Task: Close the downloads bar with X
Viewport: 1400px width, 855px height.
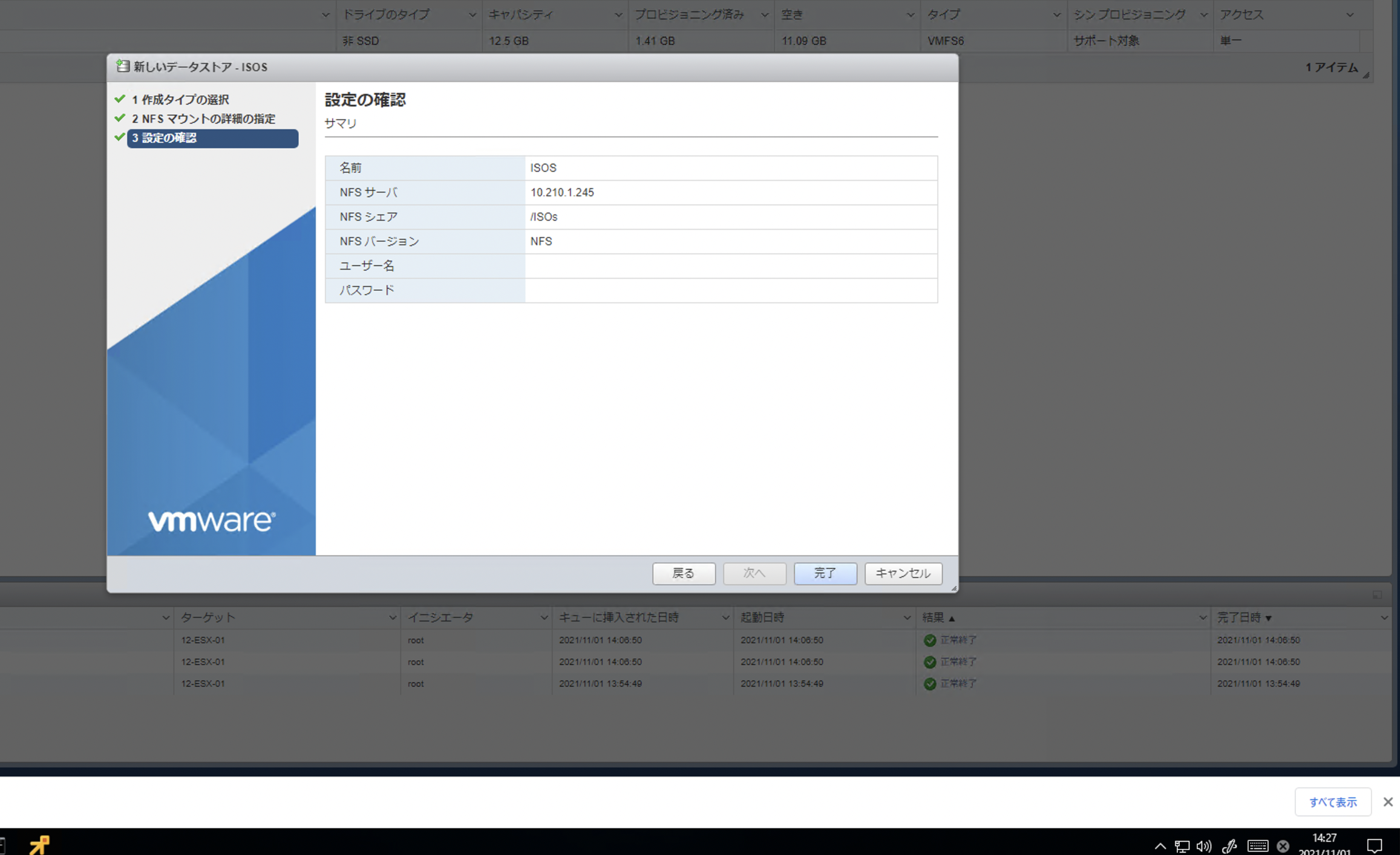Action: pyautogui.click(x=1388, y=802)
